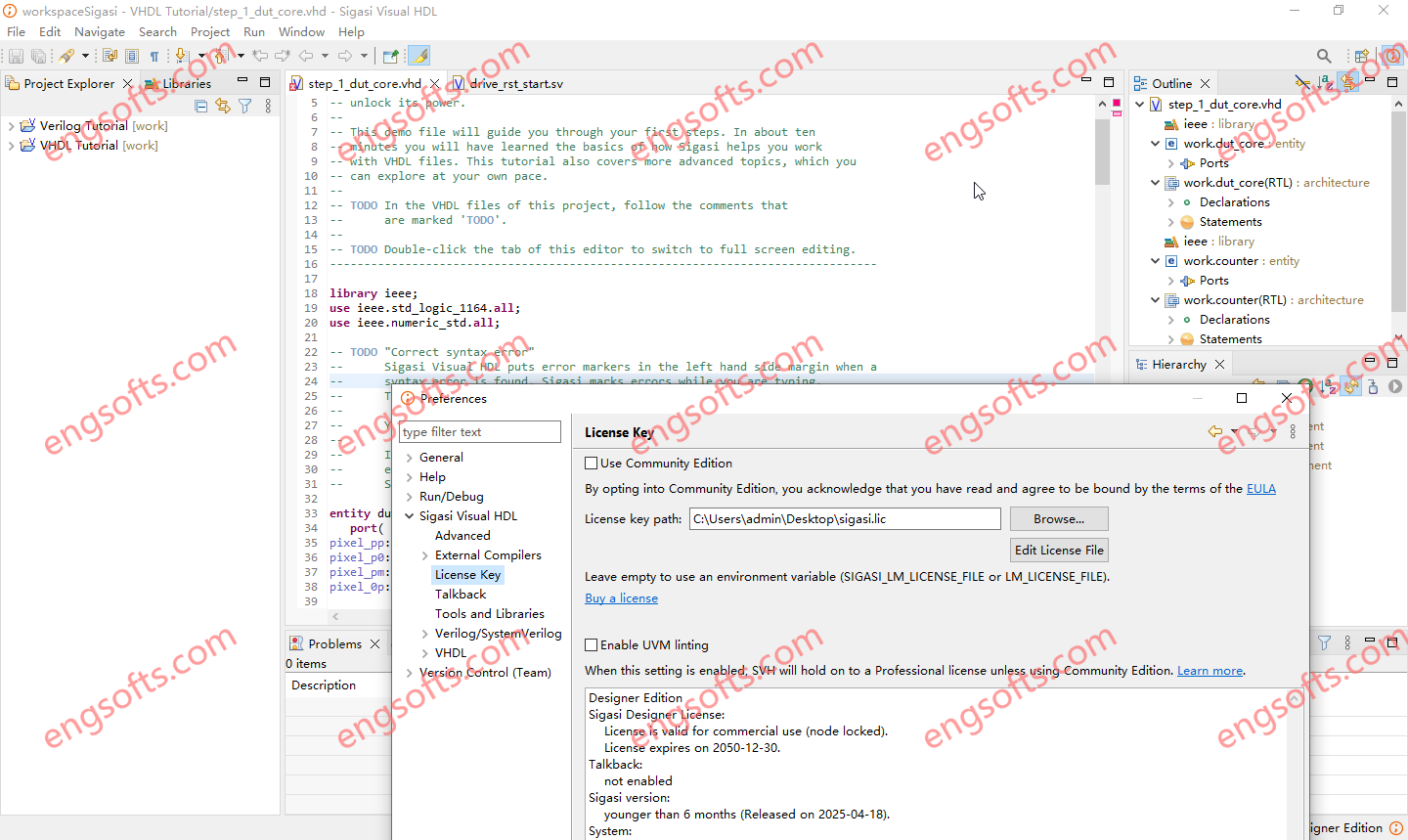1408x840 pixels.
Task: Click Buy a license link
Action: point(621,597)
